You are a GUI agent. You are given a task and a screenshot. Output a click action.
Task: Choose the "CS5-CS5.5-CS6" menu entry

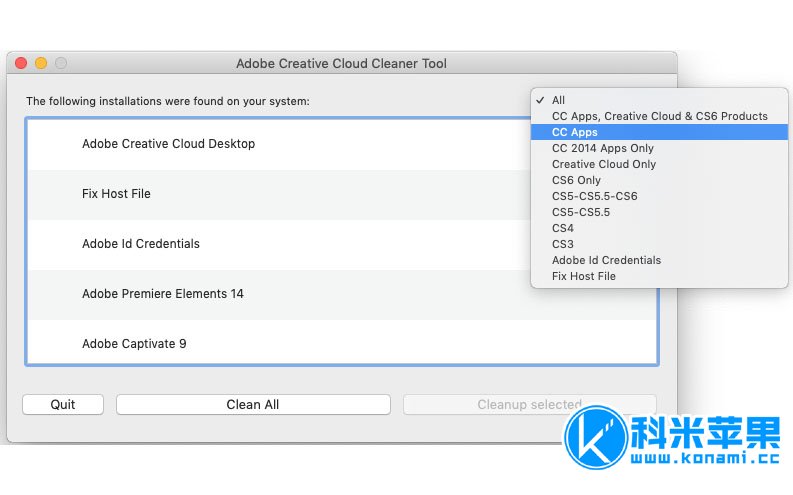pos(659,196)
